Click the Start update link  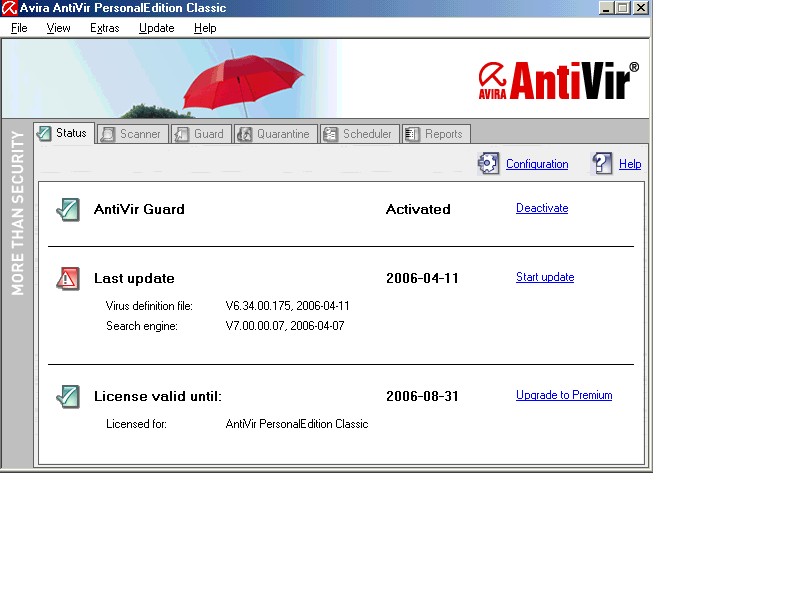545,277
